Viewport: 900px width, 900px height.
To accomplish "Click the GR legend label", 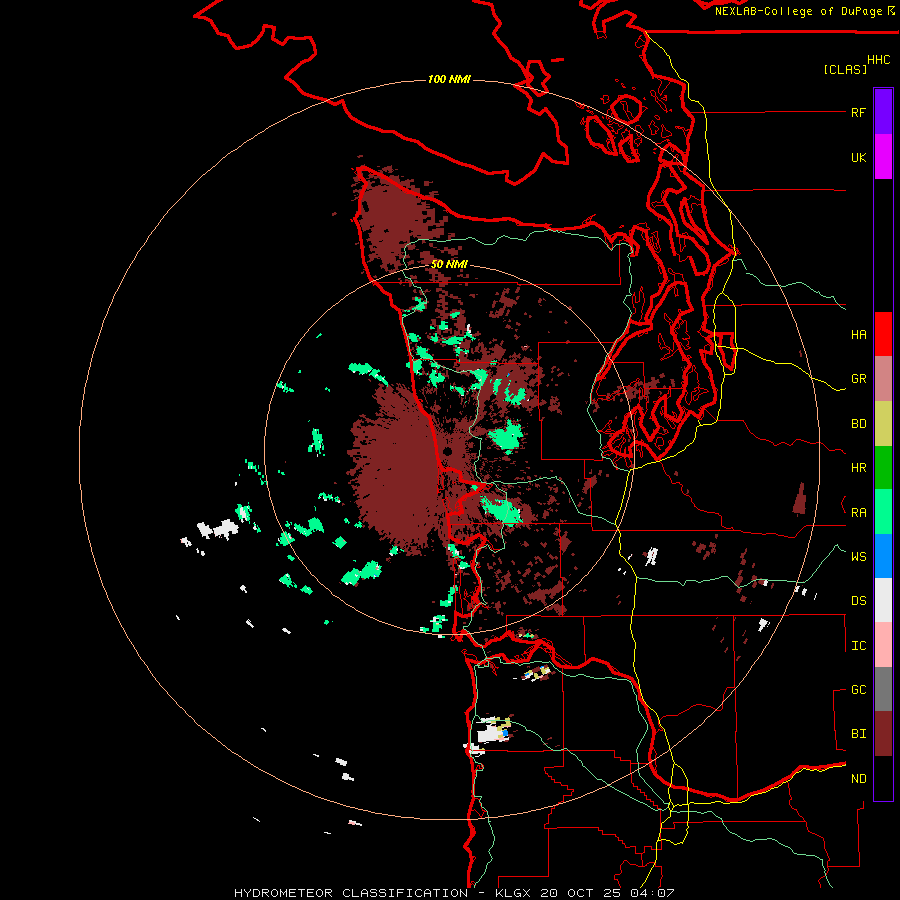I will tap(858, 379).
